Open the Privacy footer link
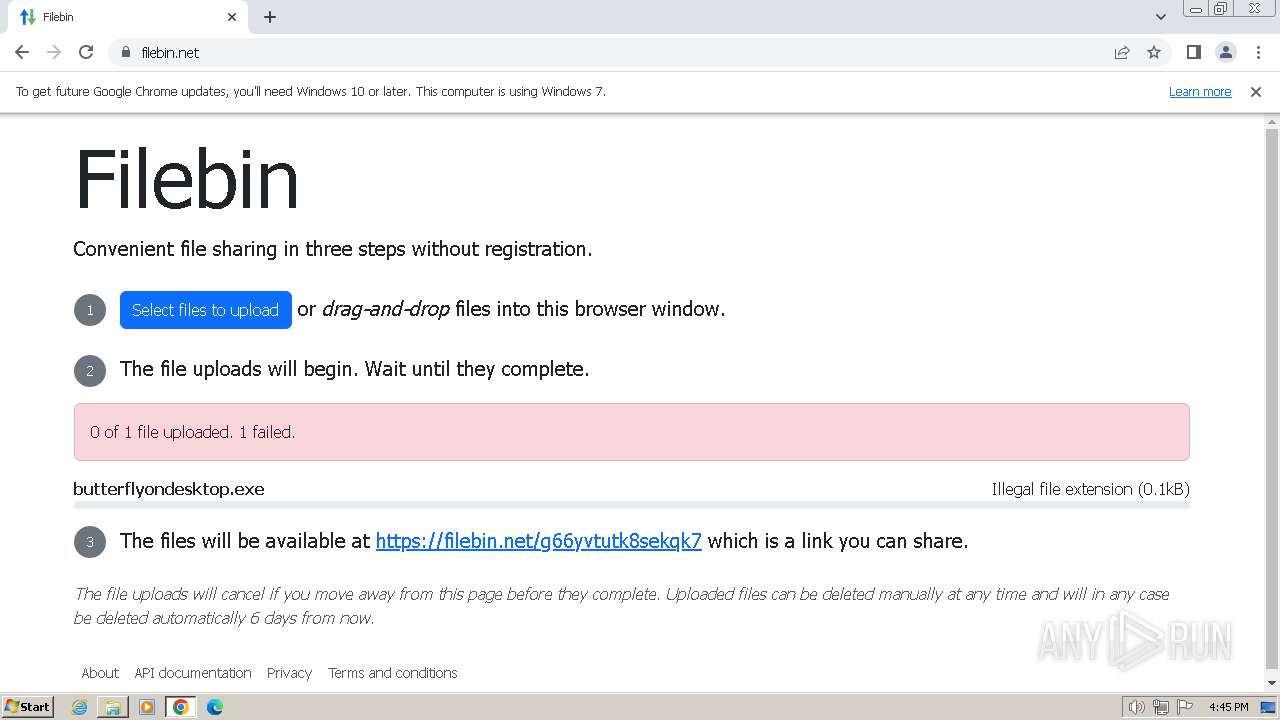Image resolution: width=1280 pixels, height=720 pixels. (x=289, y=673)
